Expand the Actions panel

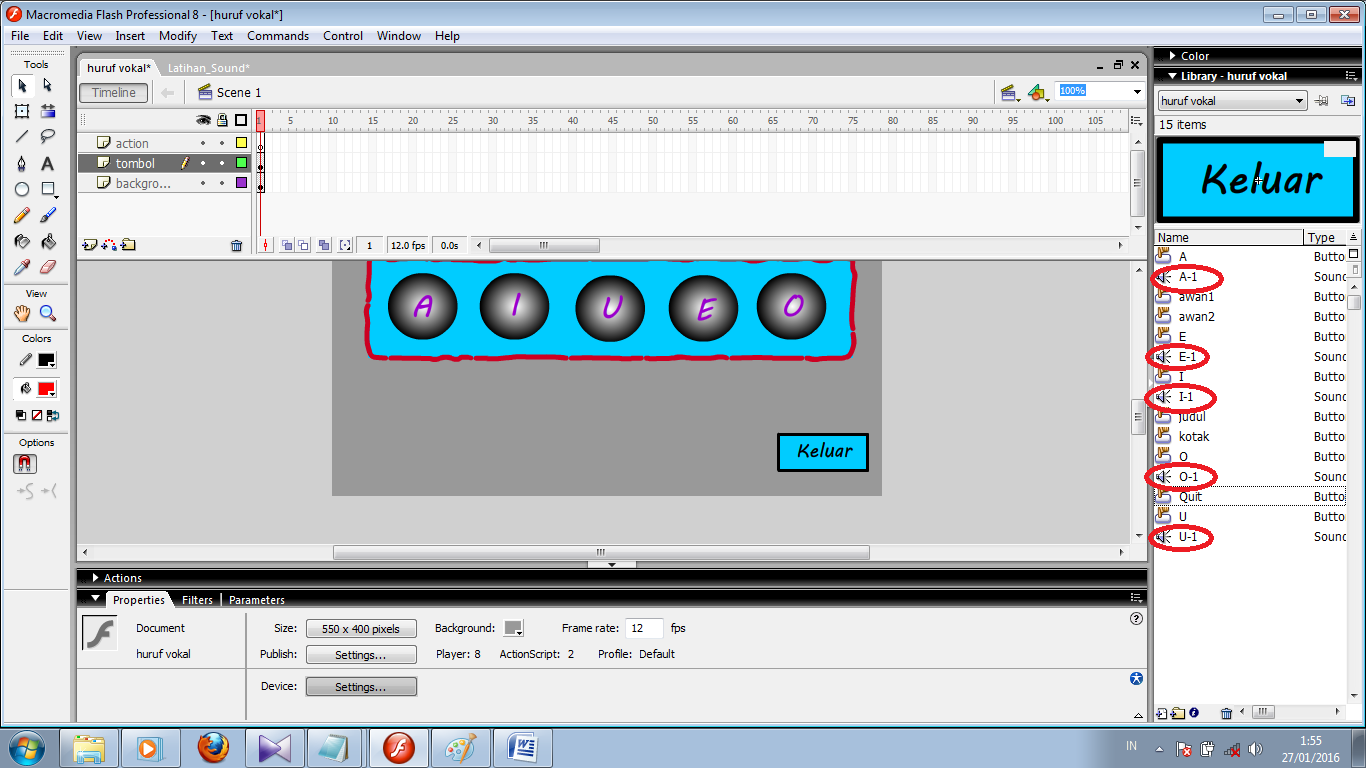pos(96,578)
